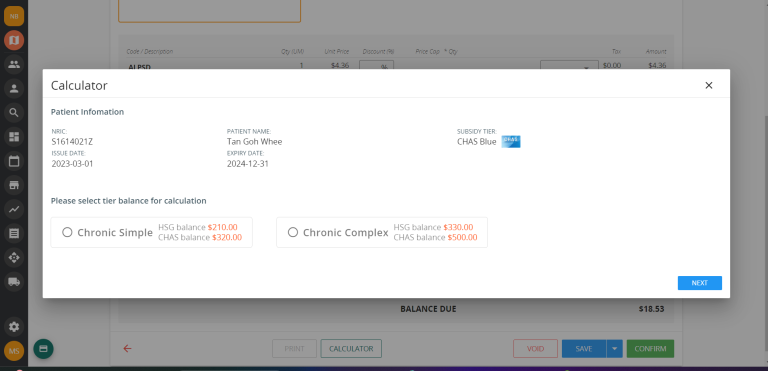Open the calendar icon in sidebar
The height and width of the screenshot is (371, 768).
click(14, 161)
